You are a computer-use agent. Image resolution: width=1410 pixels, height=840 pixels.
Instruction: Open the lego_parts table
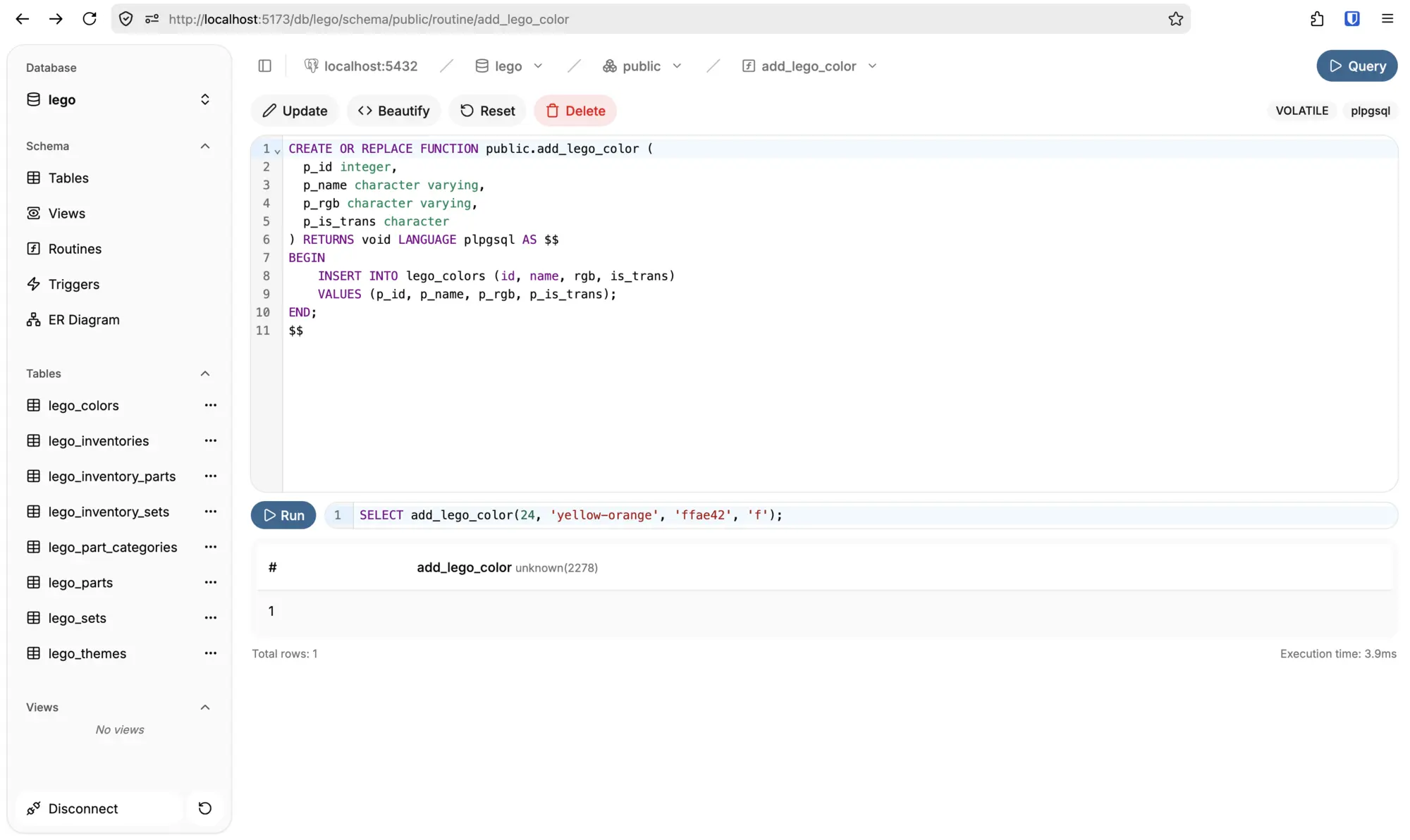80,582
